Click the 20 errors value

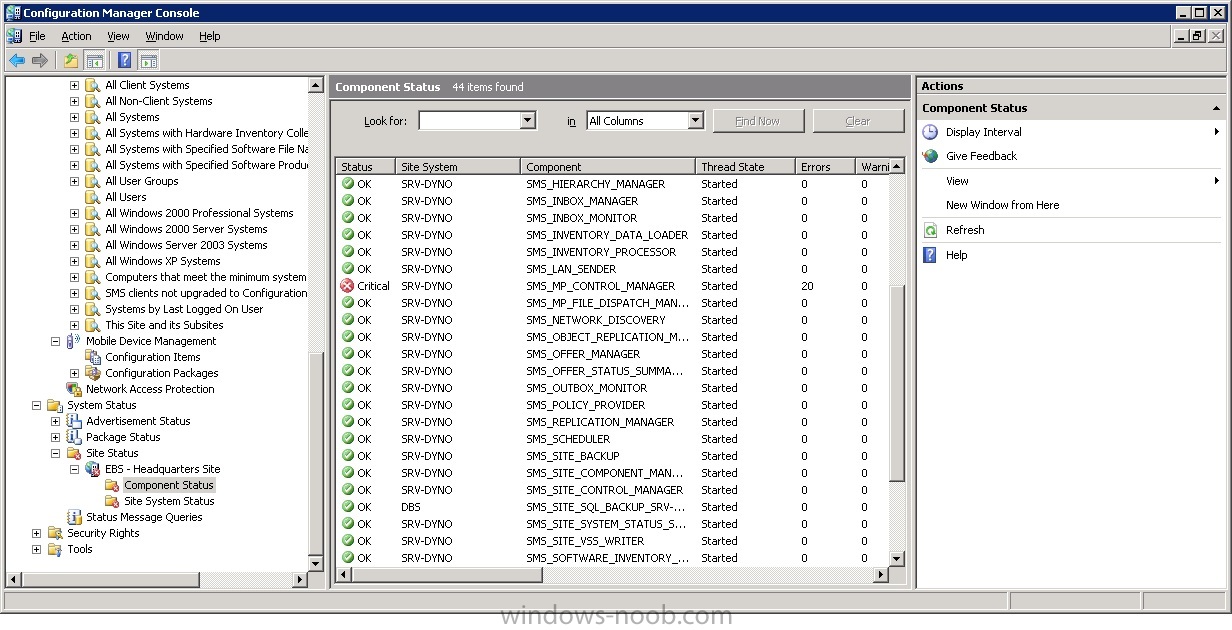point(807,286)
